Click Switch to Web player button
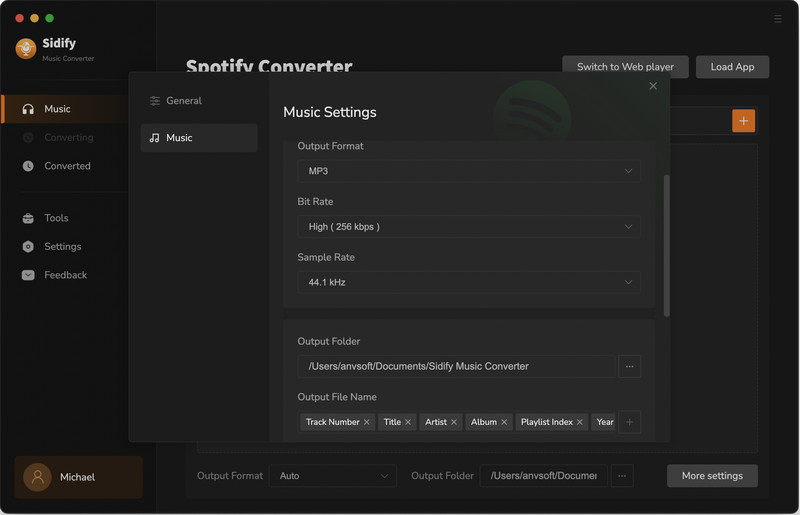 pos(625,67)
